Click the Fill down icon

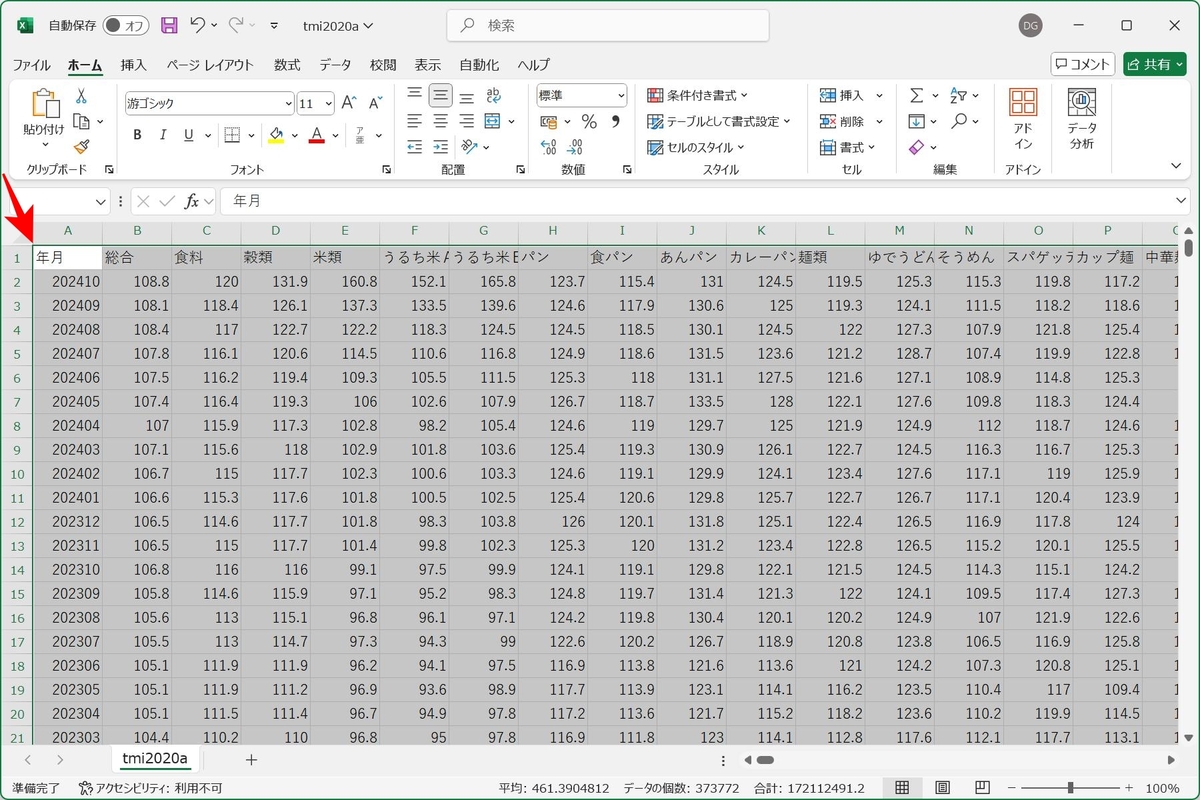pos(916,122)
